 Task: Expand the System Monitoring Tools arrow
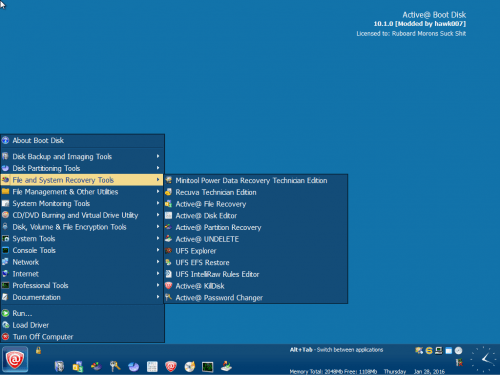click(158, 203)
